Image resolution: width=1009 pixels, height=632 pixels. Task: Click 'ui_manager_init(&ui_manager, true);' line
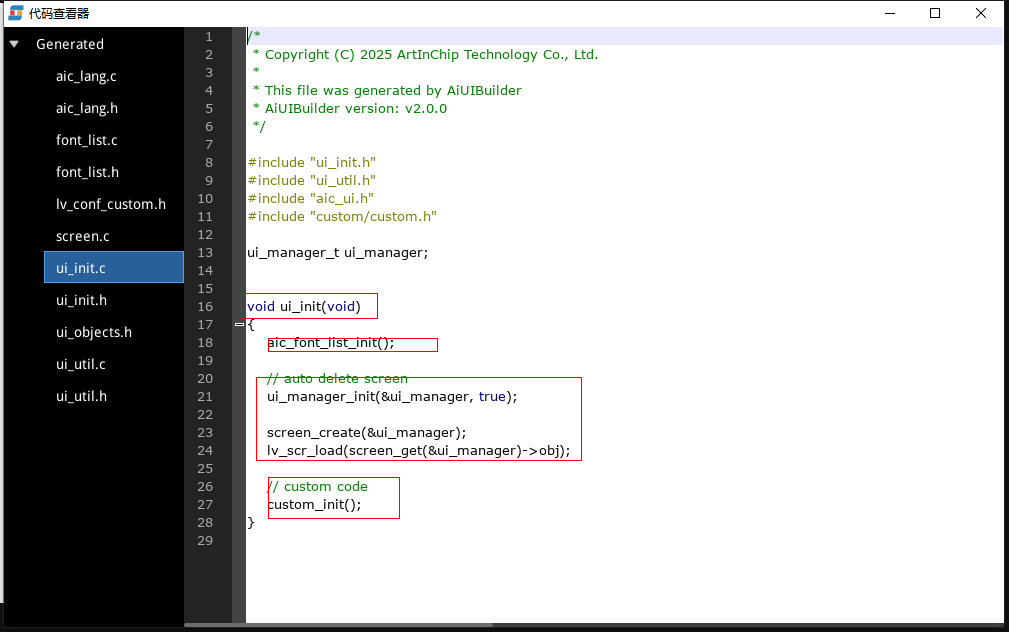pos(392,397)
